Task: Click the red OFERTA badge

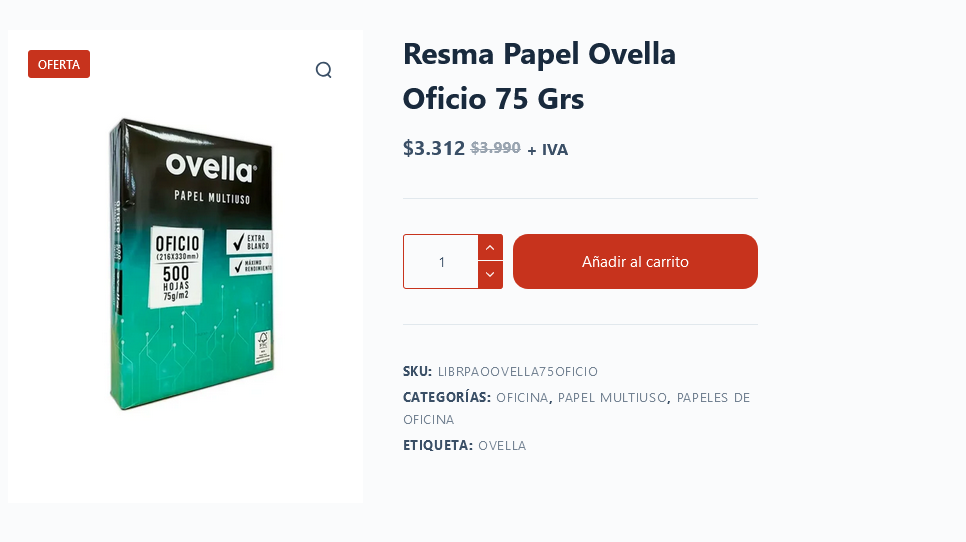Action: [59, 64]
